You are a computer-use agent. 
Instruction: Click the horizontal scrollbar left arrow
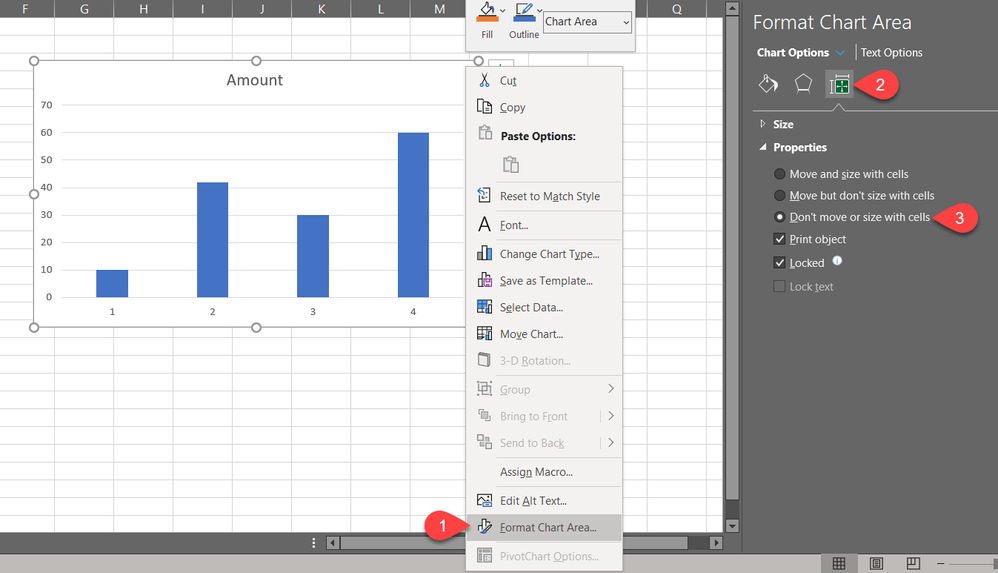332,543
